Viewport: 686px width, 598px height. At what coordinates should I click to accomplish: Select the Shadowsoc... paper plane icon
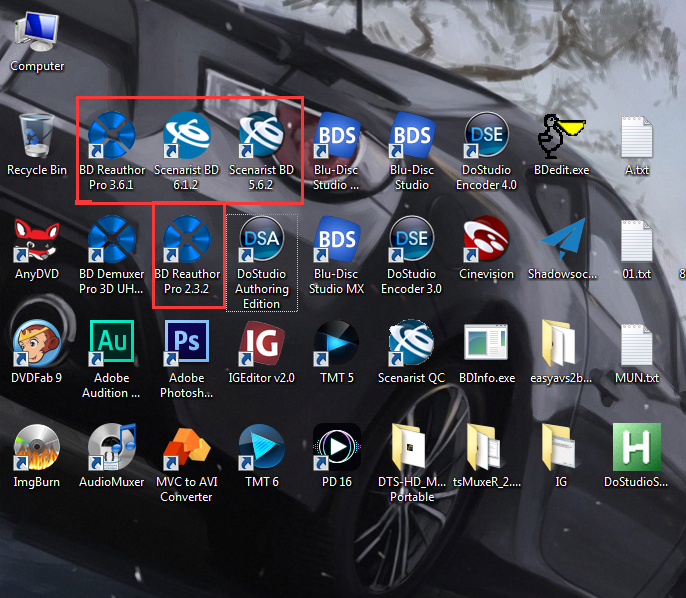pyautogui.click(x=562, y=240)
